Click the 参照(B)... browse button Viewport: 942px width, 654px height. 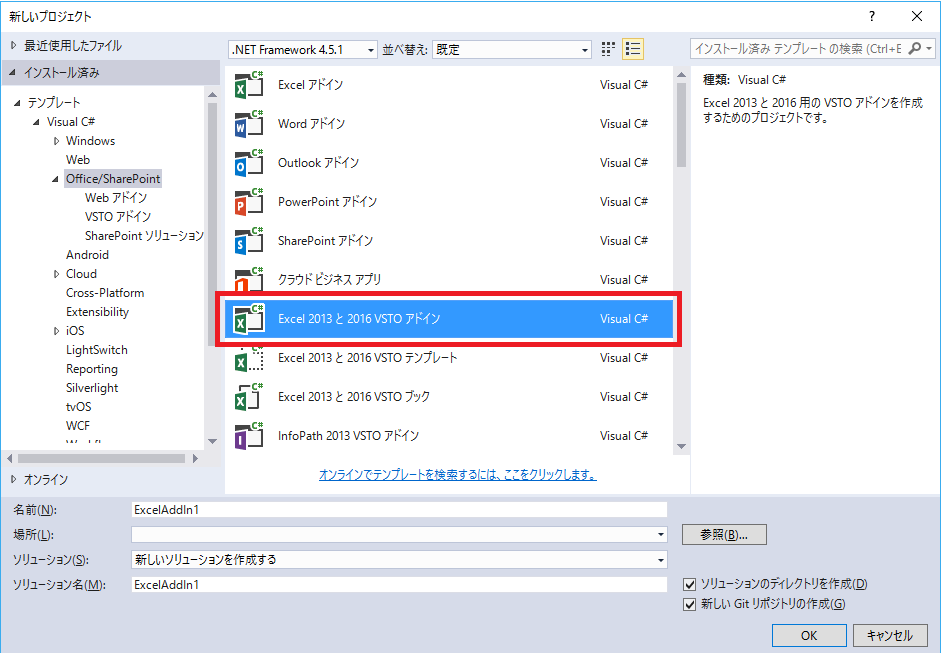tap(724, 534)
